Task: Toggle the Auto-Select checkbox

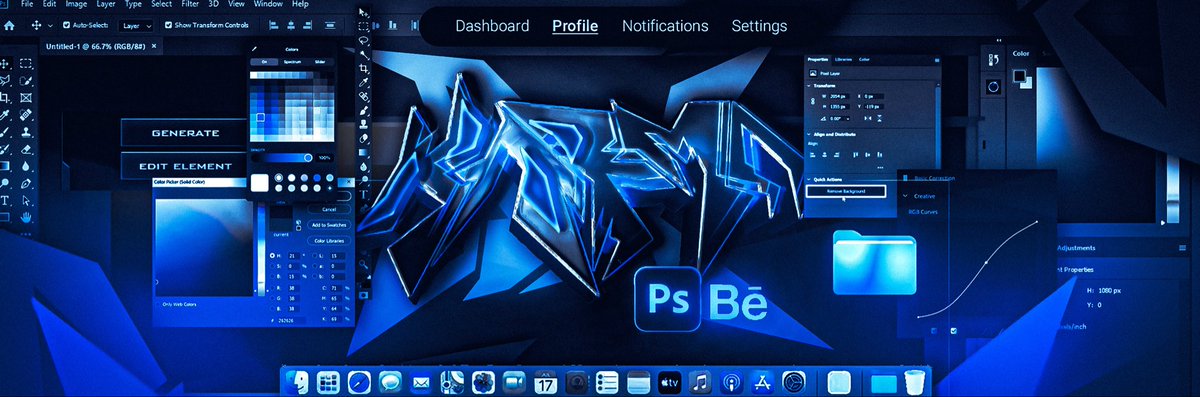Action: [x=66, y=25]
